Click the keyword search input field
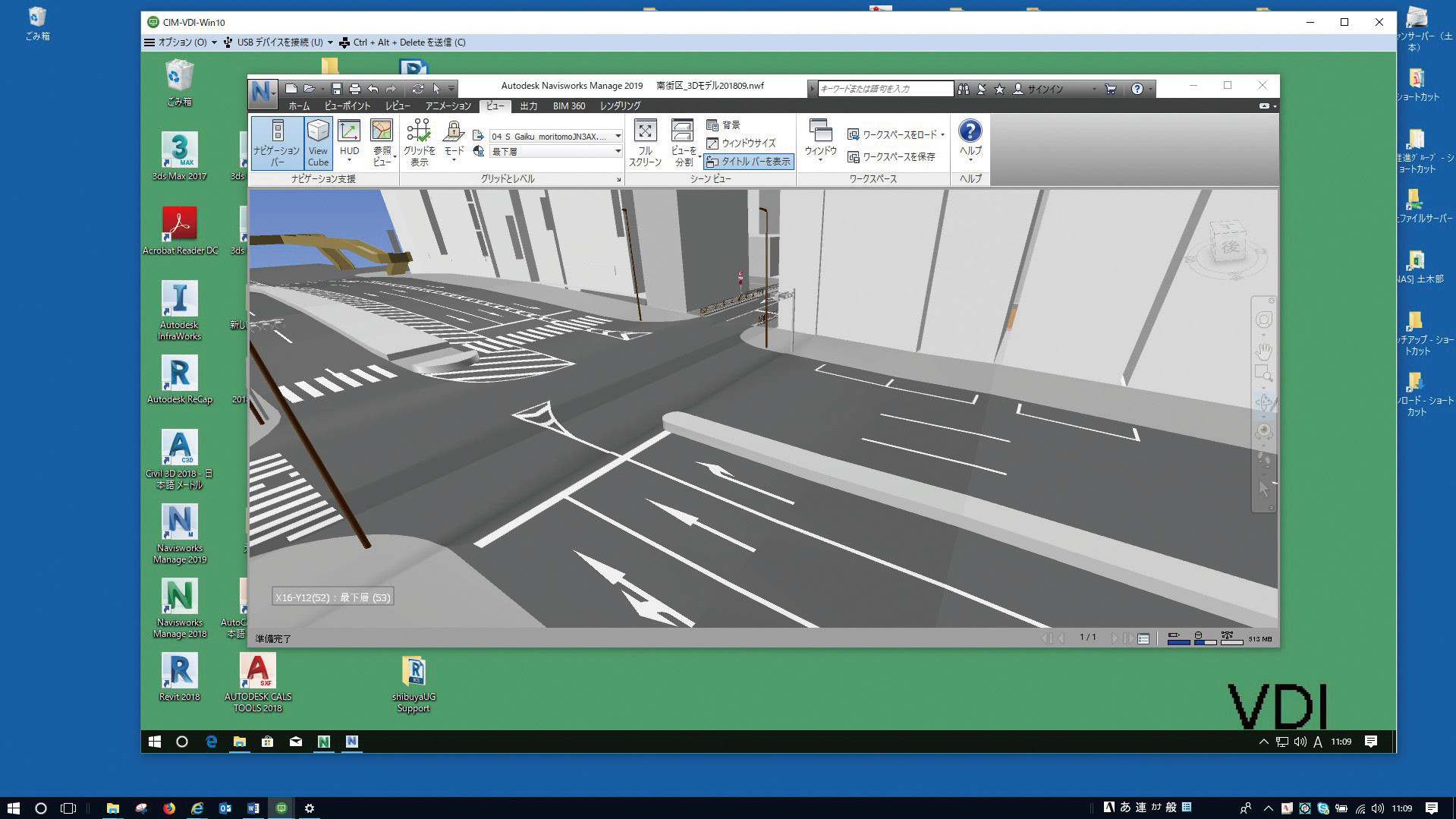The image size is (1456, 819). tap(885, 89)
